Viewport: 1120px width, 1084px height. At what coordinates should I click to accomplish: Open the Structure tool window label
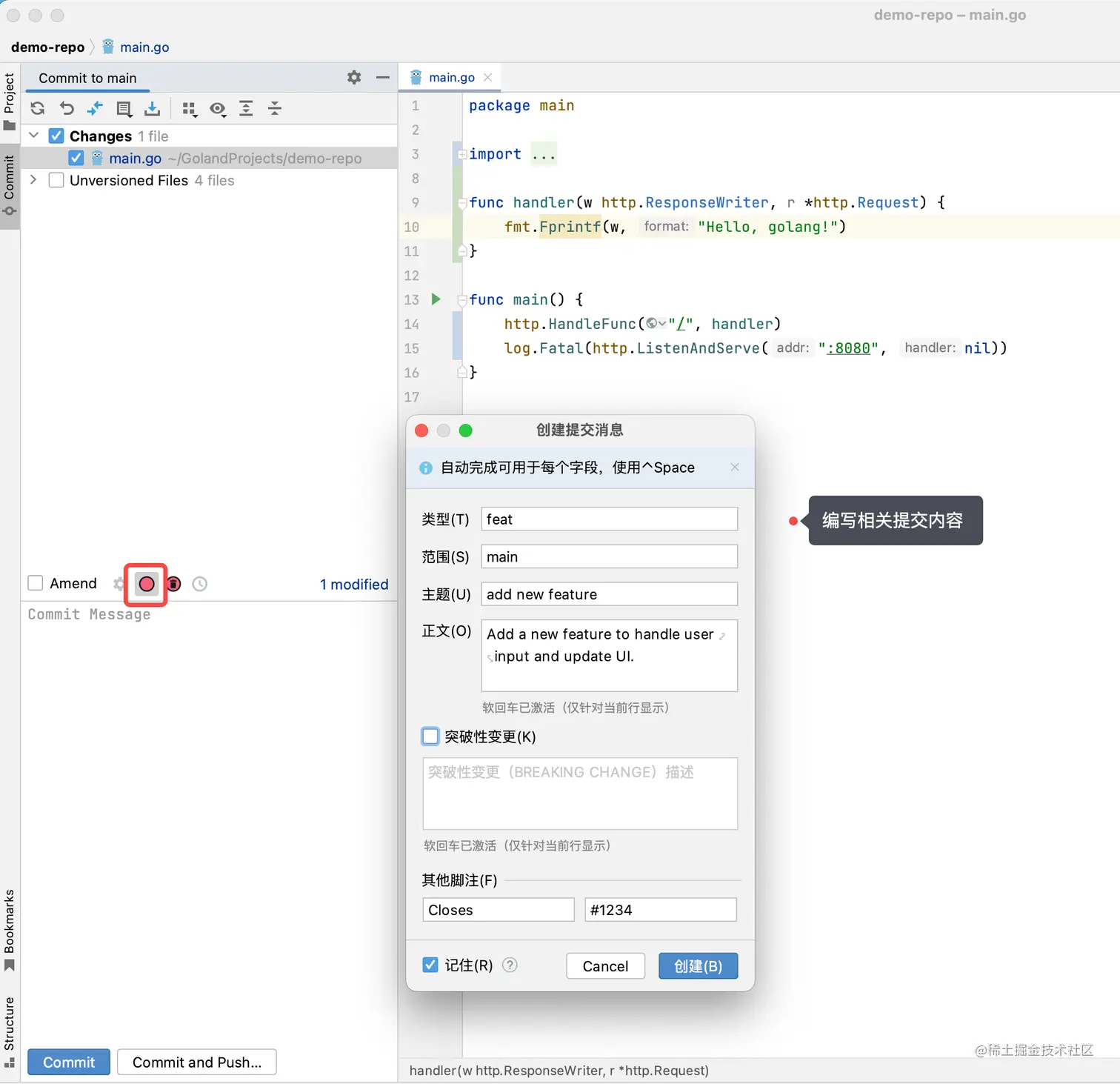click(10, 1024)
